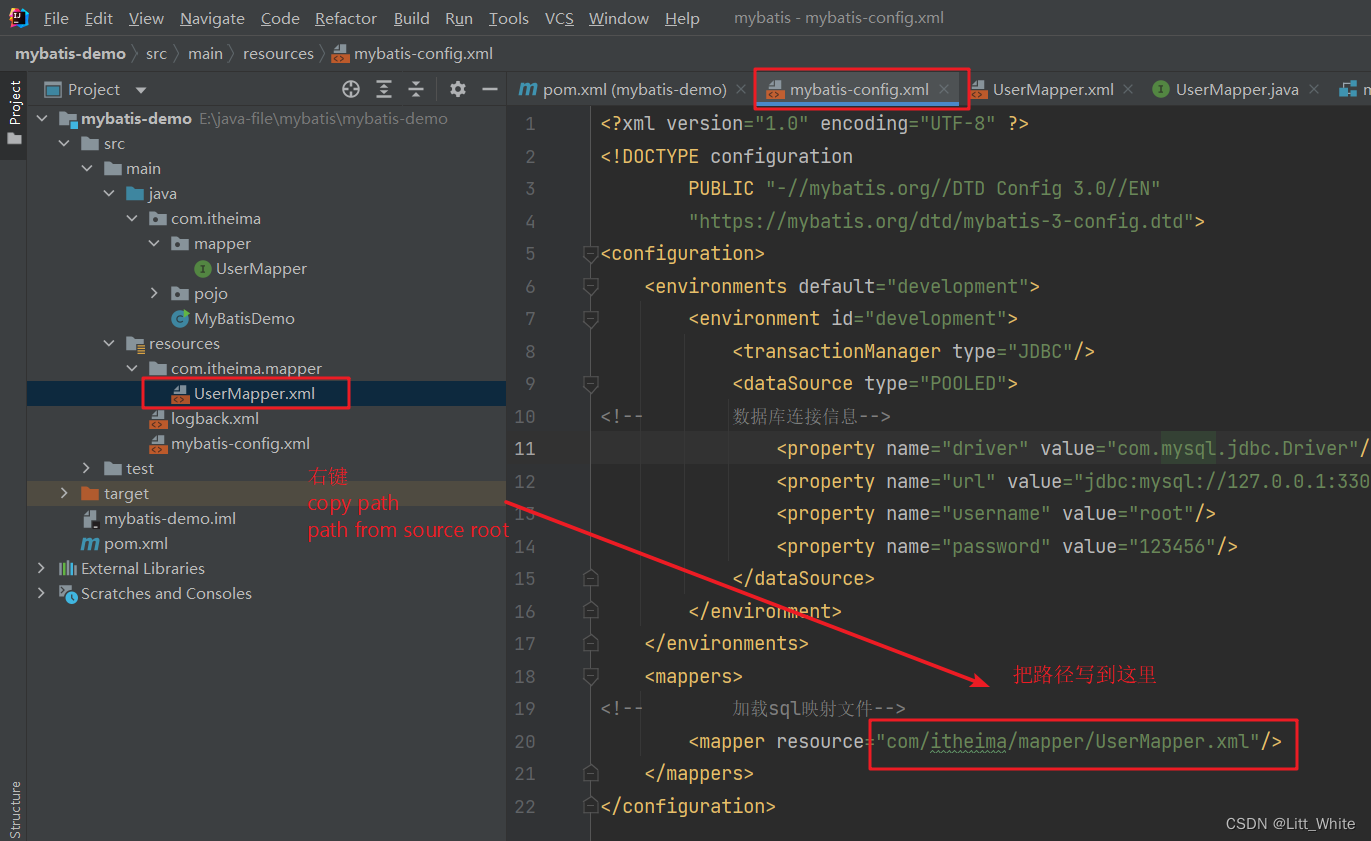Fold the configuration tag at line 5
This screenshot has width=1371, height=841.
pyautogui.click(x=590, y=254)
